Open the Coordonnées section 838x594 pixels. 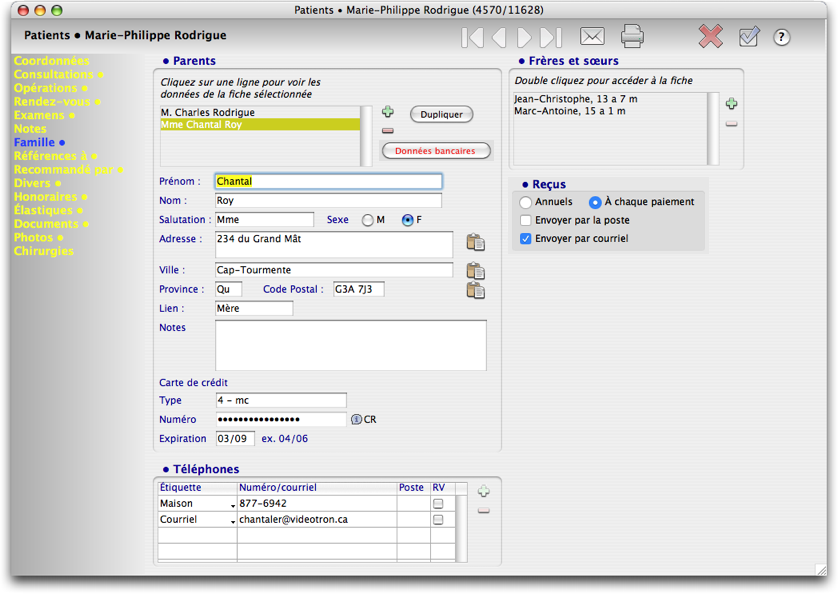click(x=52, y=61)
